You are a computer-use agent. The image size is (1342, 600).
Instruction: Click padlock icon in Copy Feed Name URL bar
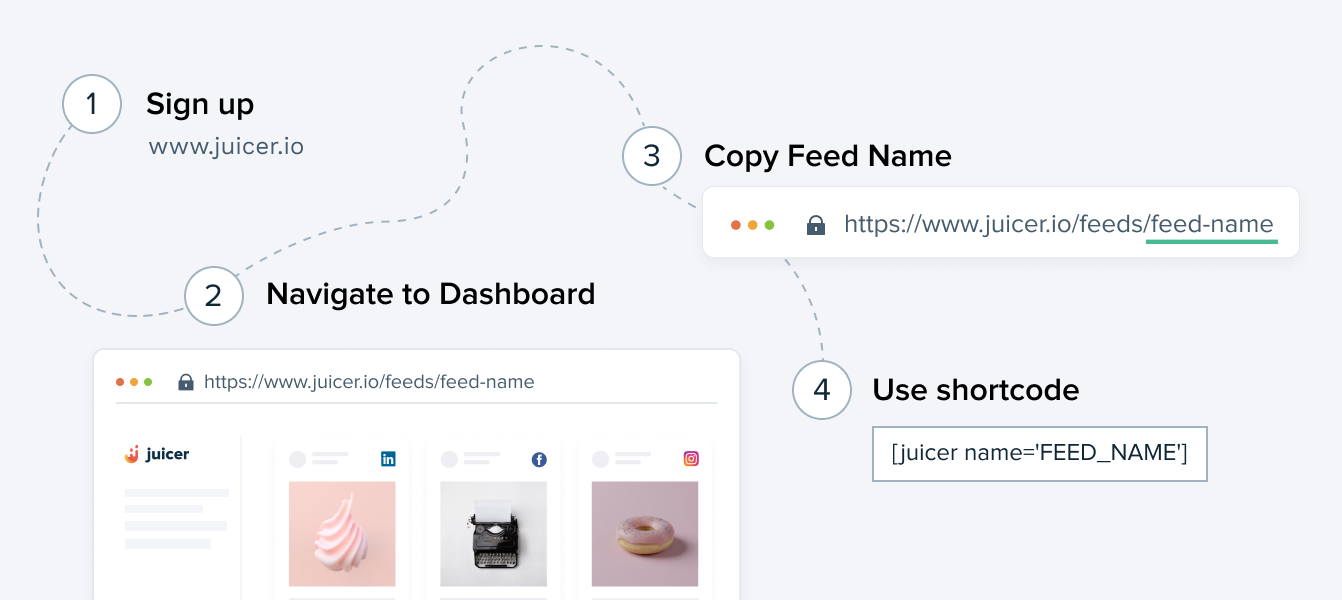(816, 225)
